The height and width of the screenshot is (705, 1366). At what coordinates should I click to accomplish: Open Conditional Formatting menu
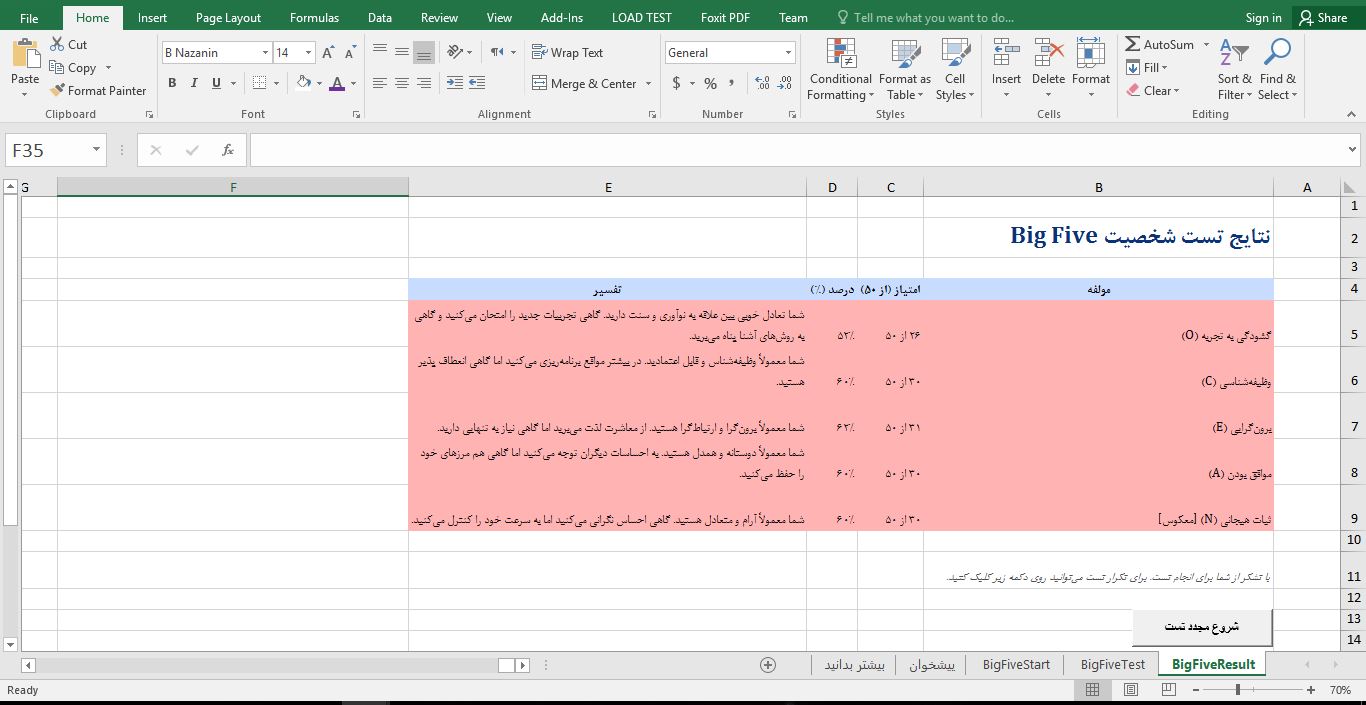pos(841,70)
